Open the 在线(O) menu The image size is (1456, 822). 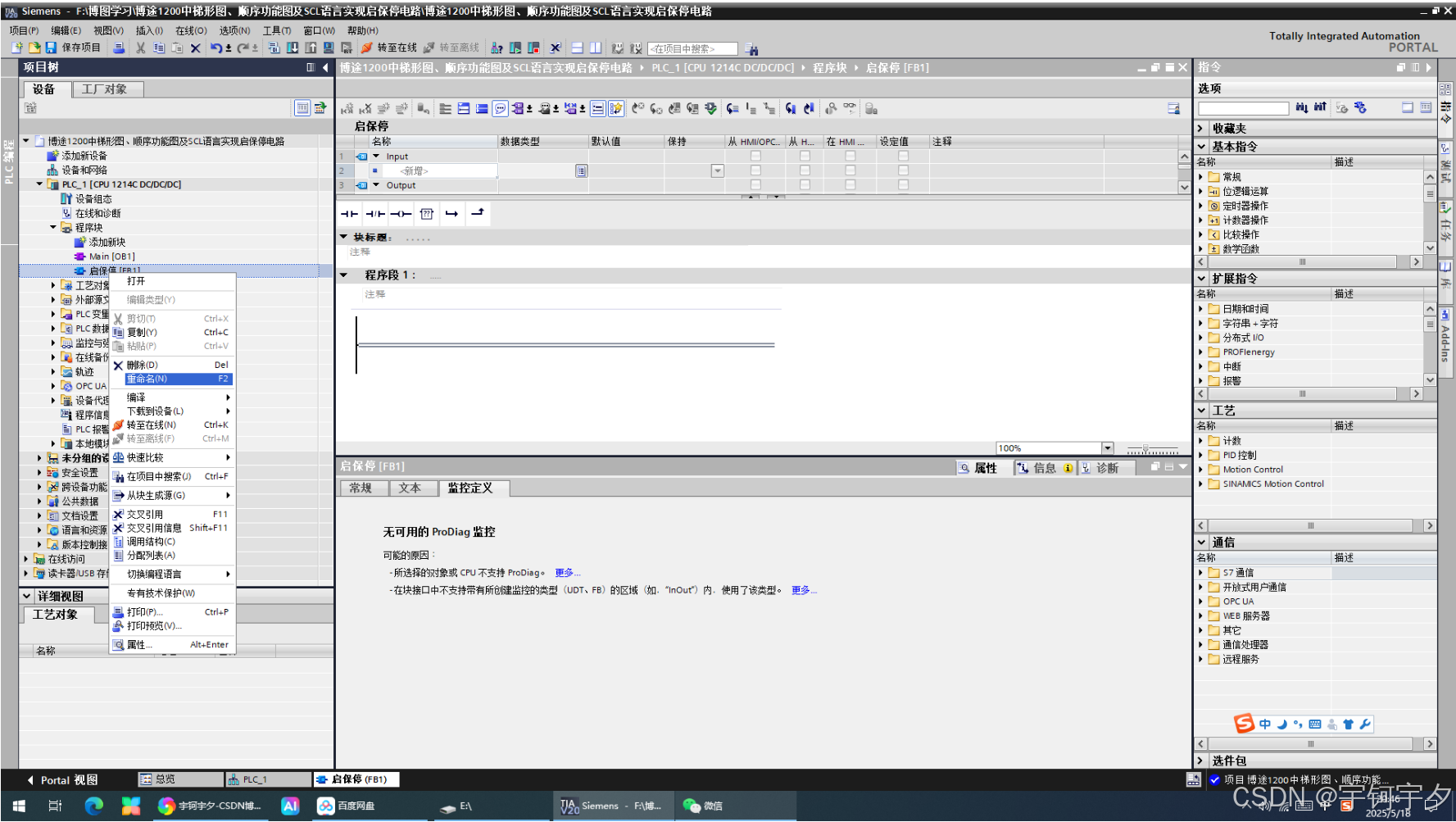pos(191,30)
